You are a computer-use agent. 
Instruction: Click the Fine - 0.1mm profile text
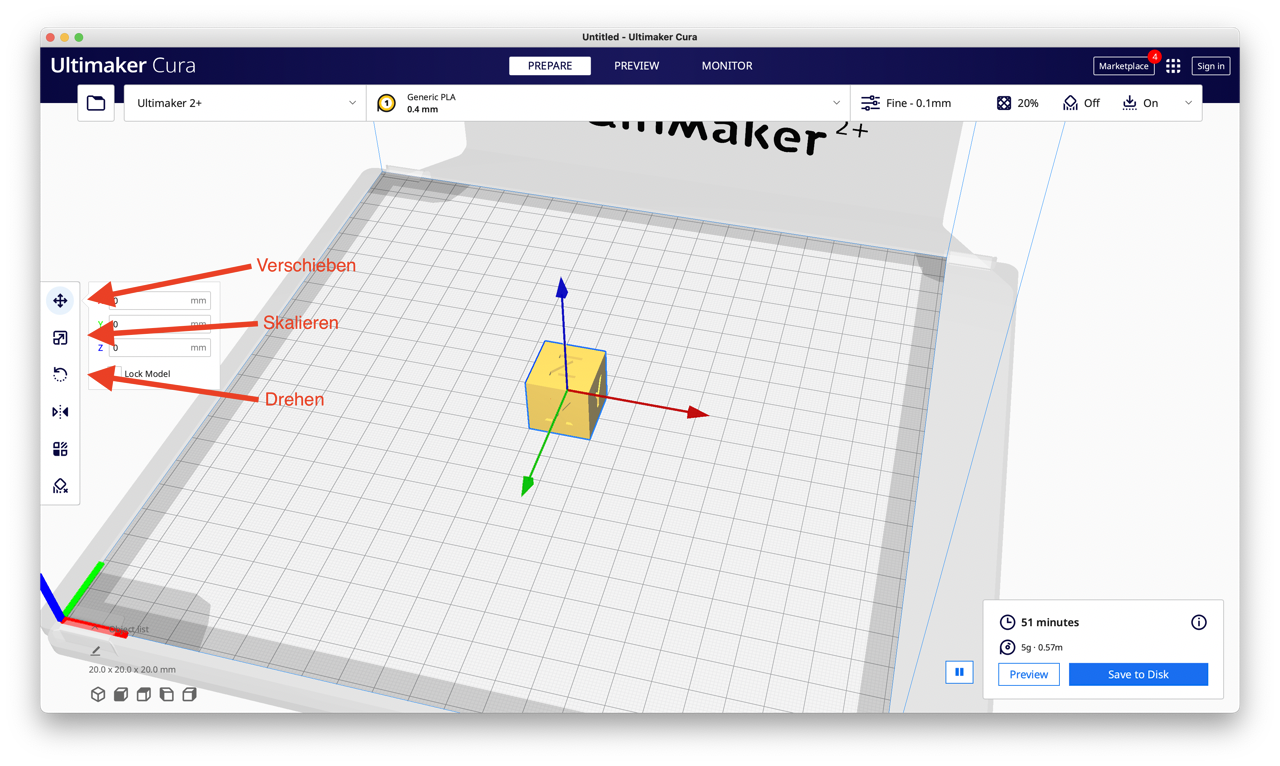coord(918,103)
